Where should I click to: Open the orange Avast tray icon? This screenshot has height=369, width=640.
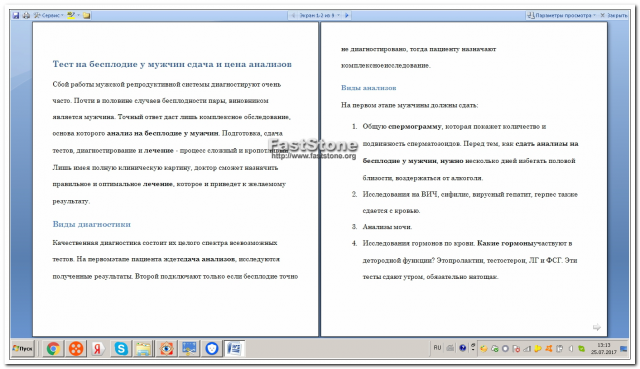click(549, 349)
